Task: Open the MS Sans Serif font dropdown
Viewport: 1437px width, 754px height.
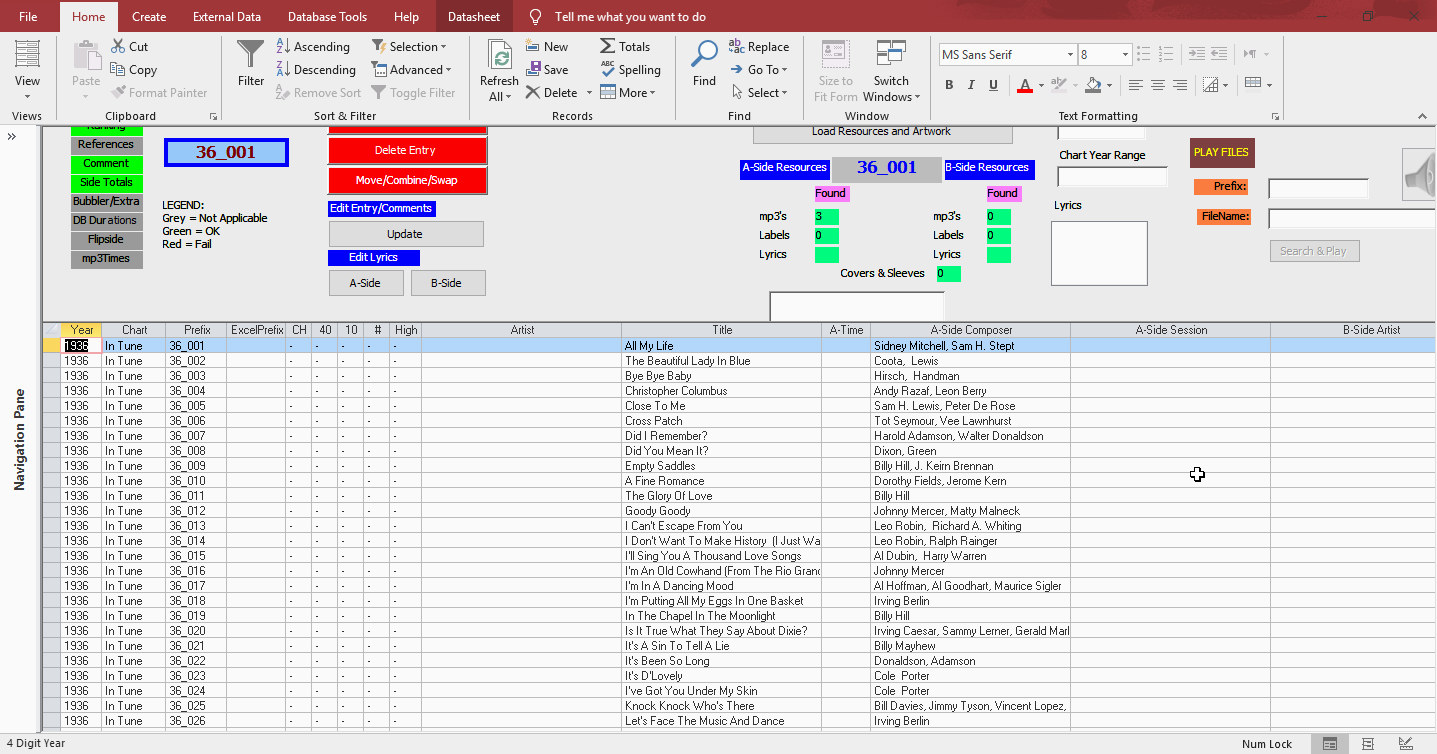Action: 1070,55
